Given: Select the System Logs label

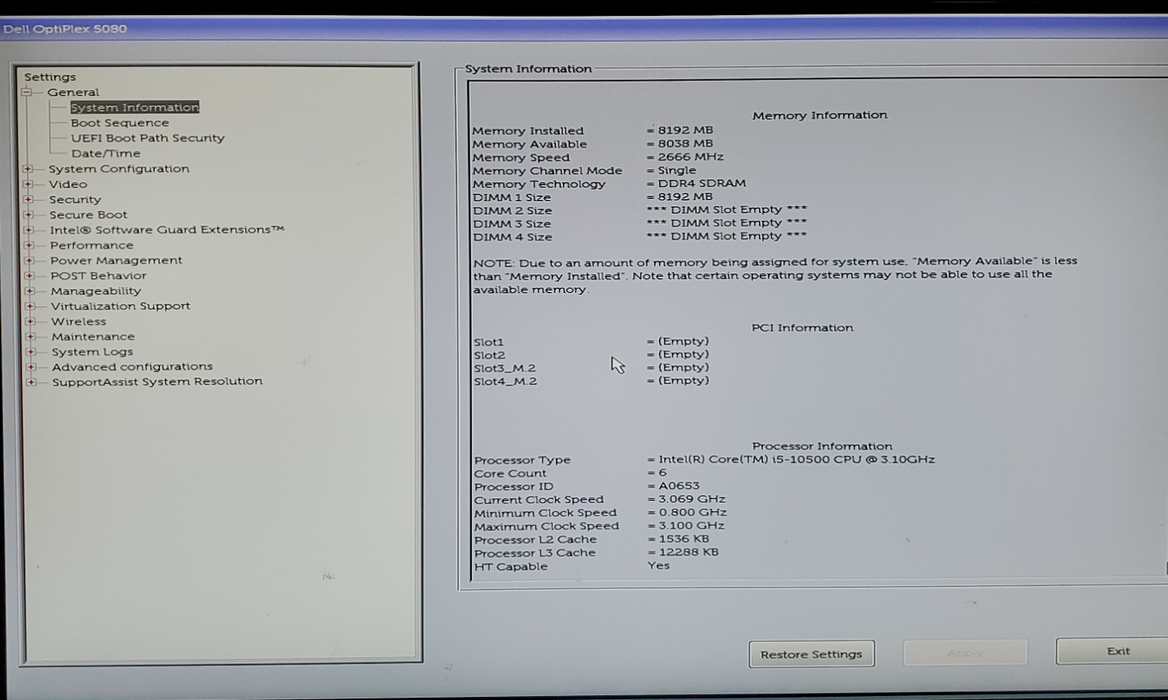Looking at the screenshot, I should [x=92, y=351].
